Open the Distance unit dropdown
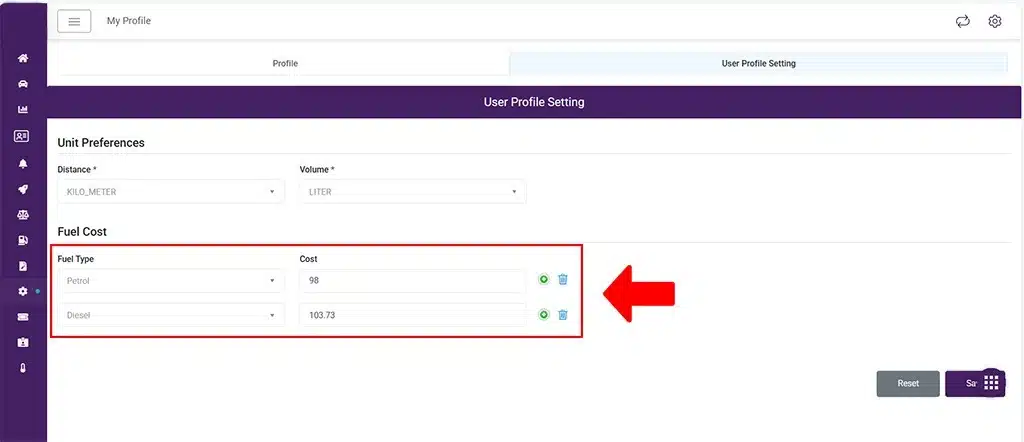 point(171,192)
